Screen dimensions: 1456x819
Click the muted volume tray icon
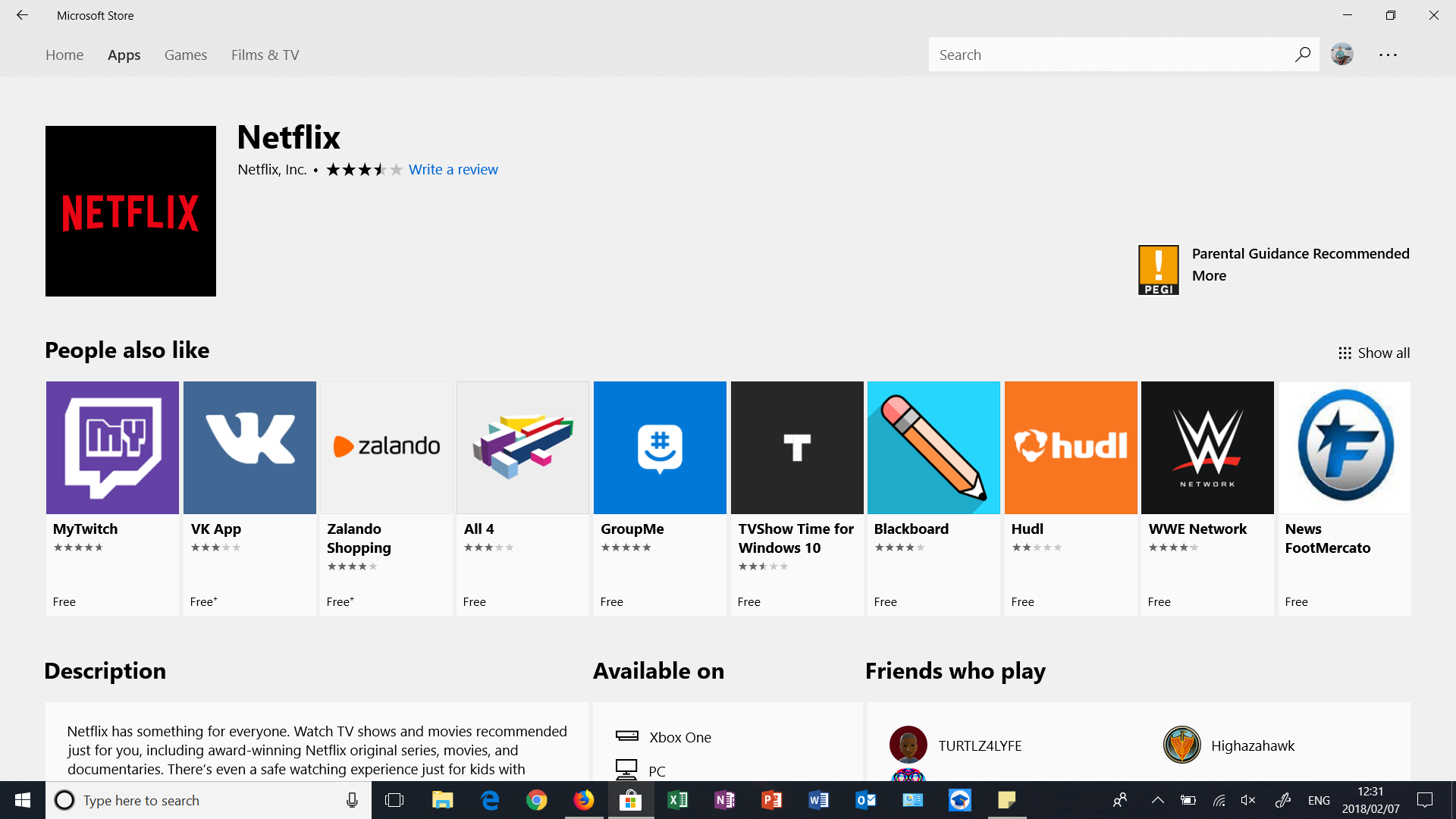click(1248, 800)
